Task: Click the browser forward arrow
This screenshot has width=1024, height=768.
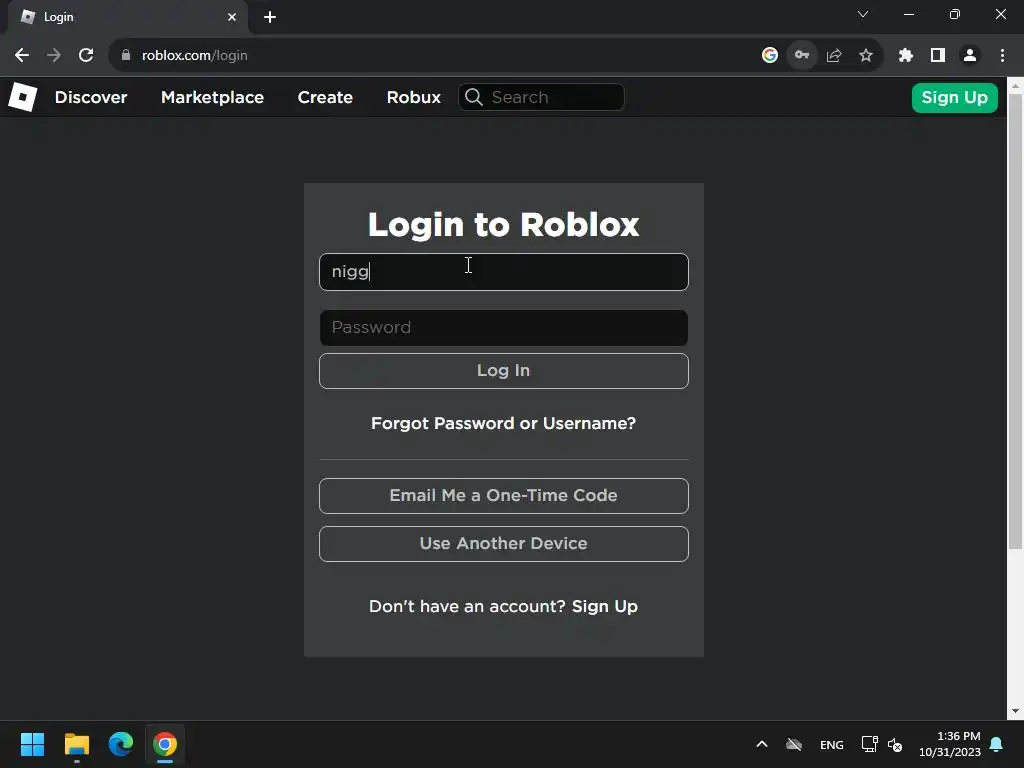Action: tap(54, 56)
